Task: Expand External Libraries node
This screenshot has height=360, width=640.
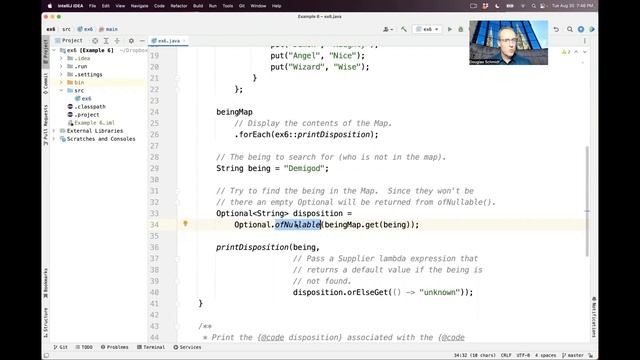Action: pos(54,131)
